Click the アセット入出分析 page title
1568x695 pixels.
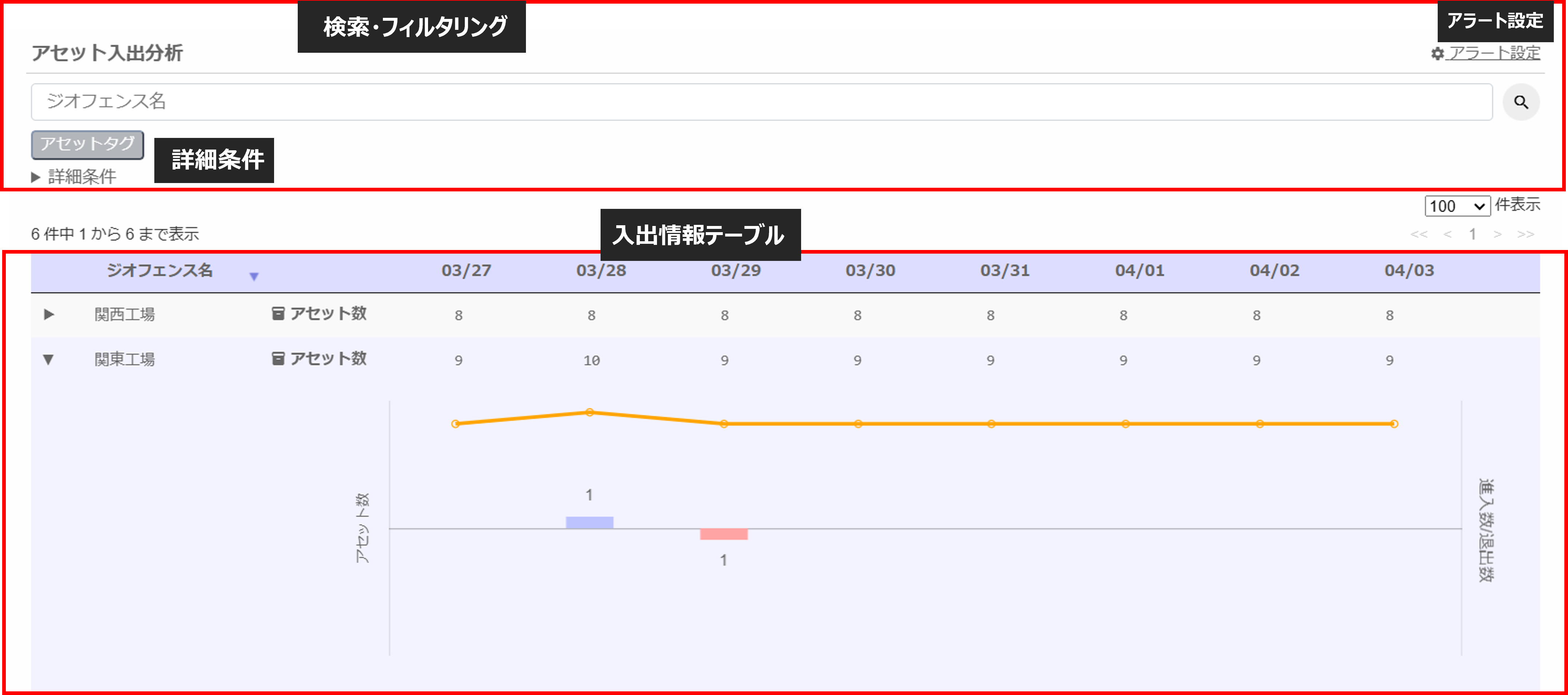click(x=107, y=53)
